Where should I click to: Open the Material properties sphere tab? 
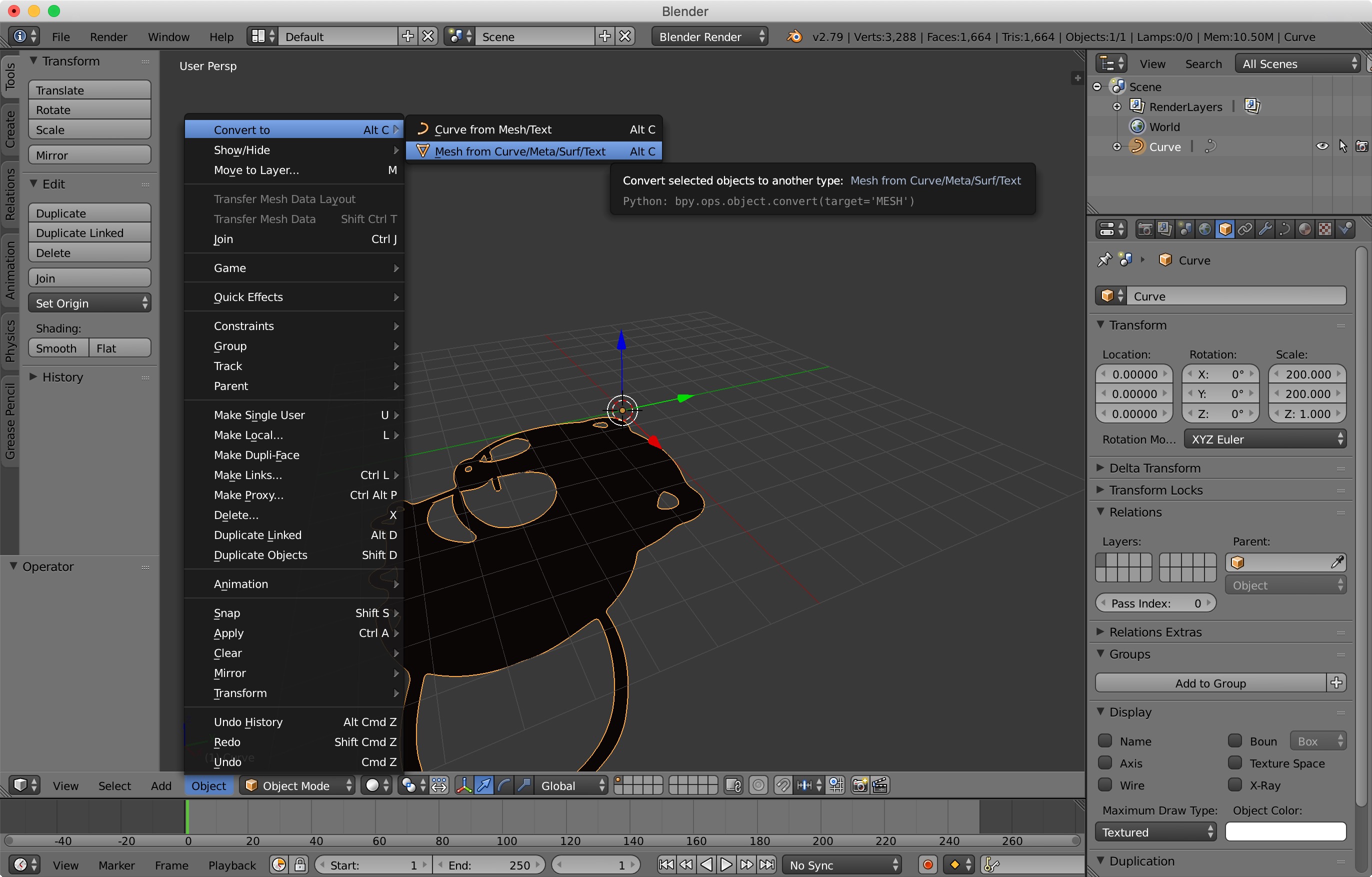1305,229
